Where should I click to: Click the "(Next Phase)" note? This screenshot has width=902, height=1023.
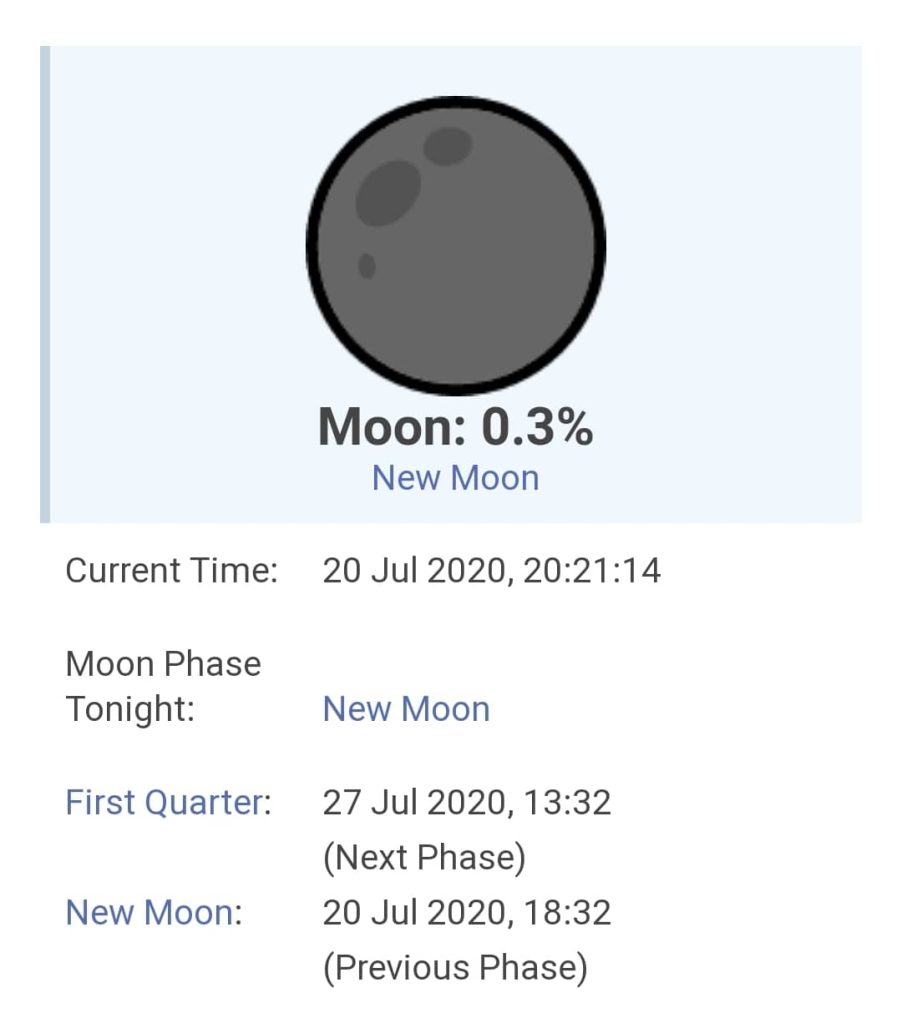(424, 857)
